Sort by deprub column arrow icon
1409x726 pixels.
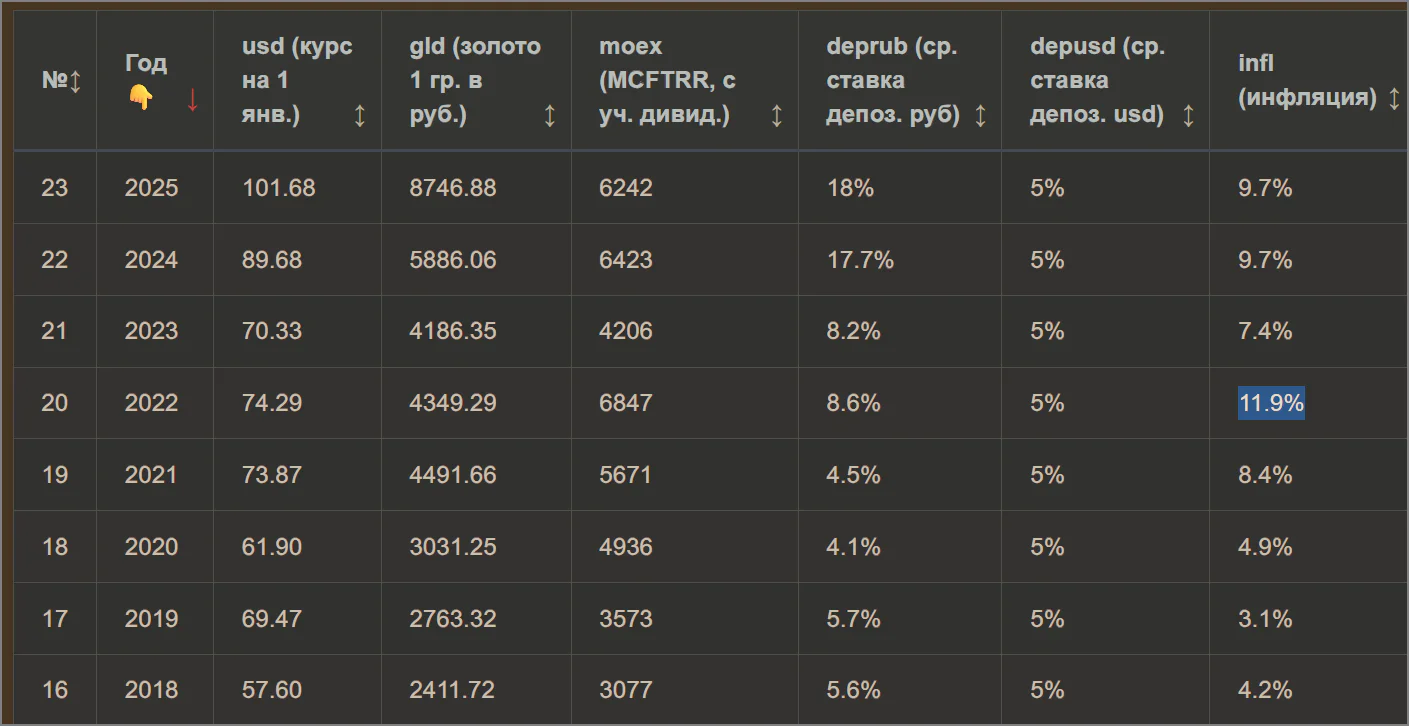(980, 116)
